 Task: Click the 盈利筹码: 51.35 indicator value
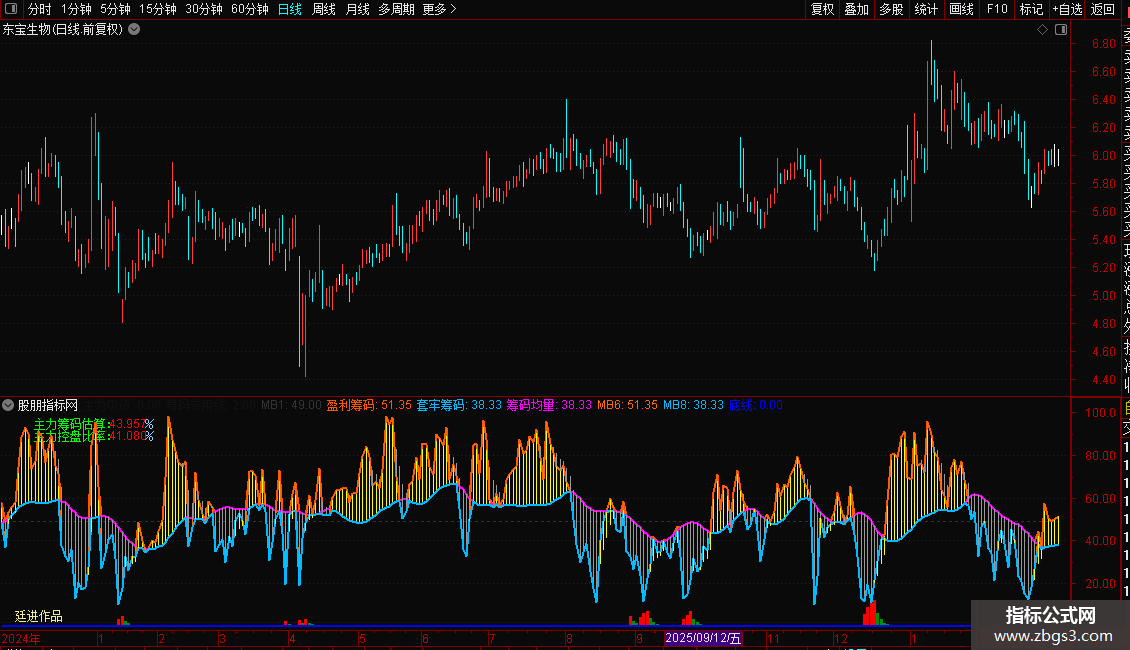coord(369,405)
